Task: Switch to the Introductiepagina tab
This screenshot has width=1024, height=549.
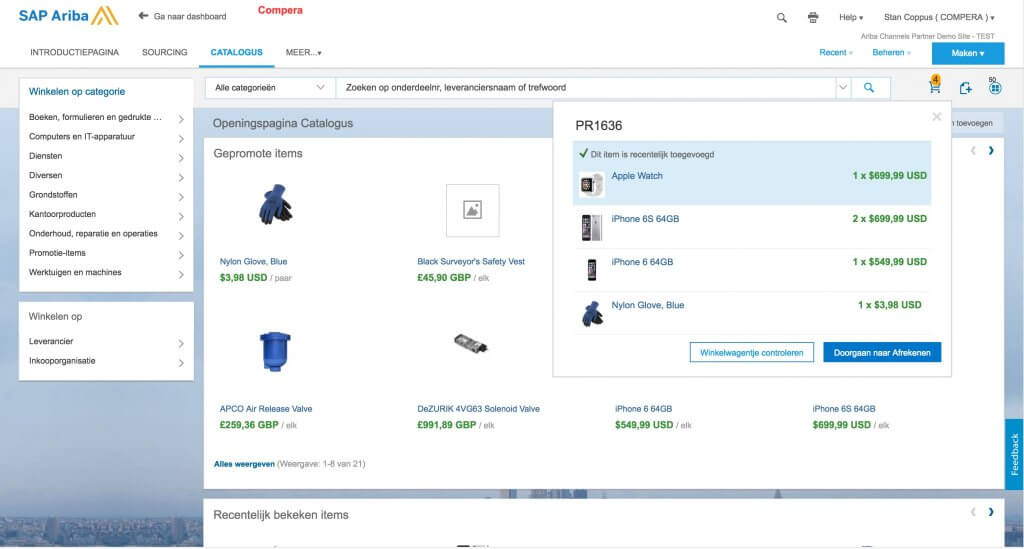Action: 74,52
